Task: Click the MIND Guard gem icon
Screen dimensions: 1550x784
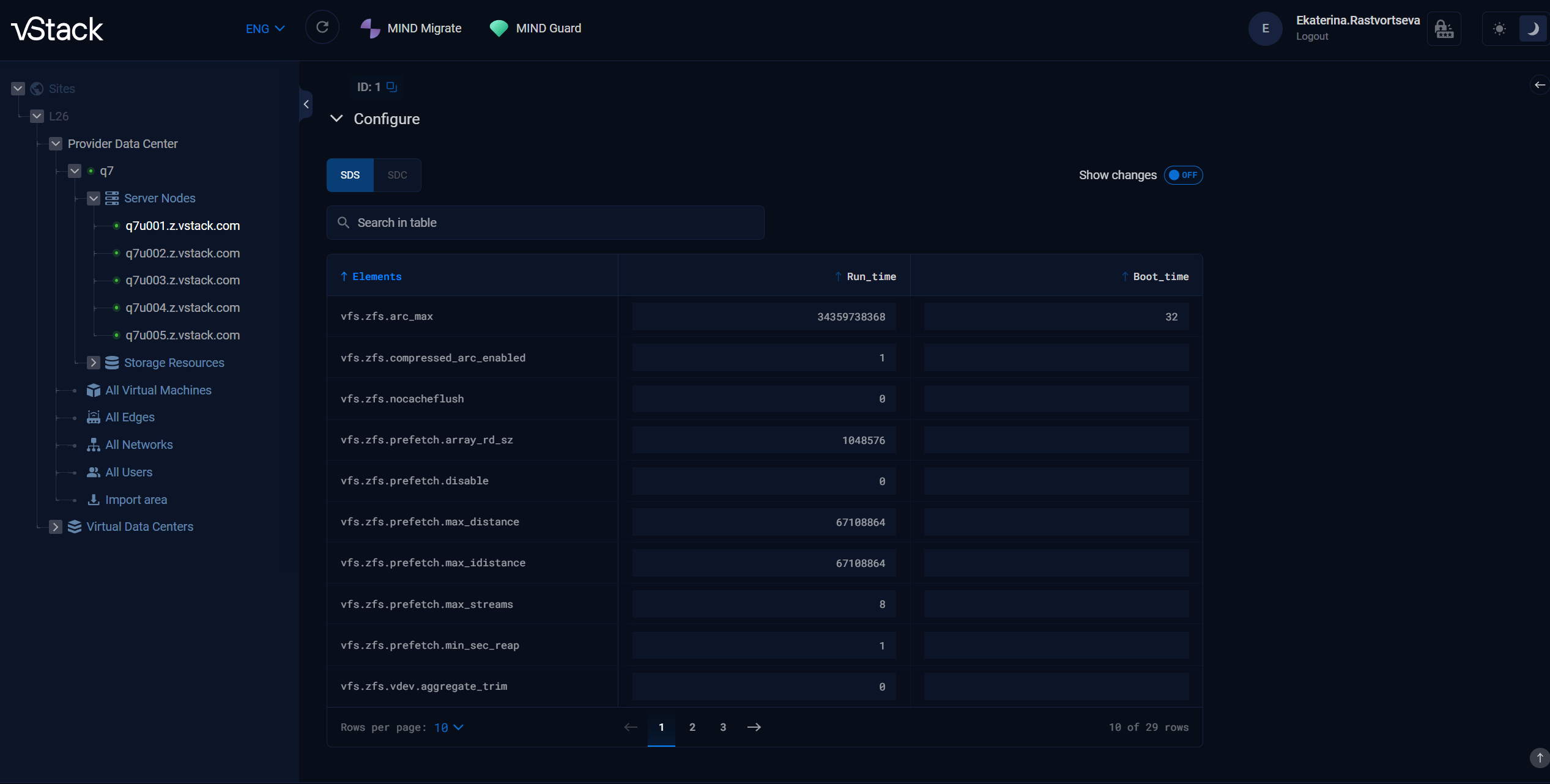Action: pos(499,28)
